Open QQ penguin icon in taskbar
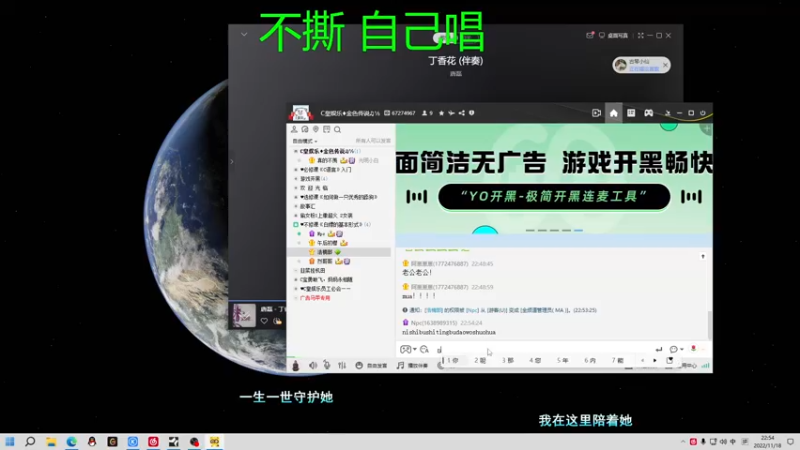 [92, 442]
